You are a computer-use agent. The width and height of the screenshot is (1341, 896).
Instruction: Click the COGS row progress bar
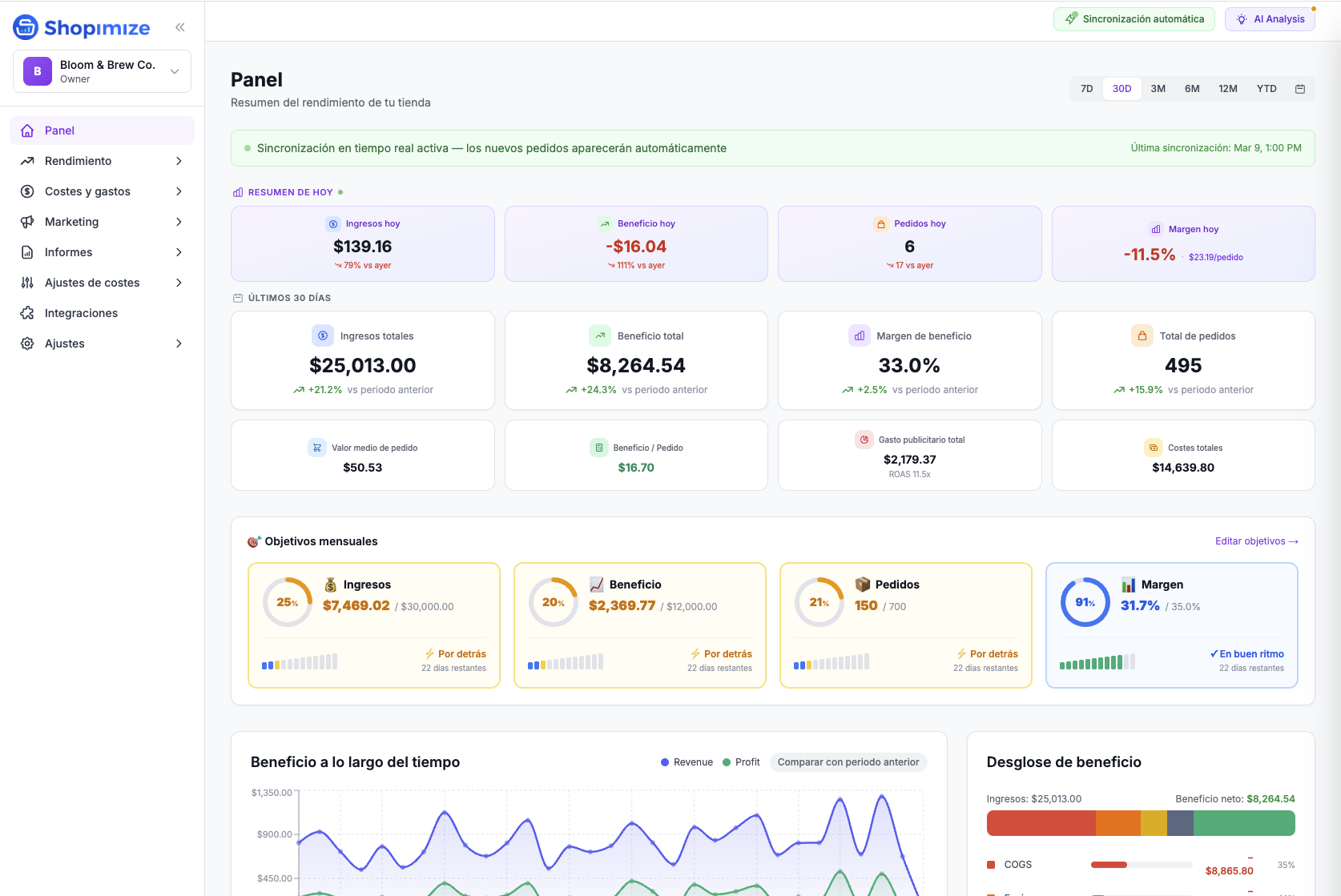1142,865
